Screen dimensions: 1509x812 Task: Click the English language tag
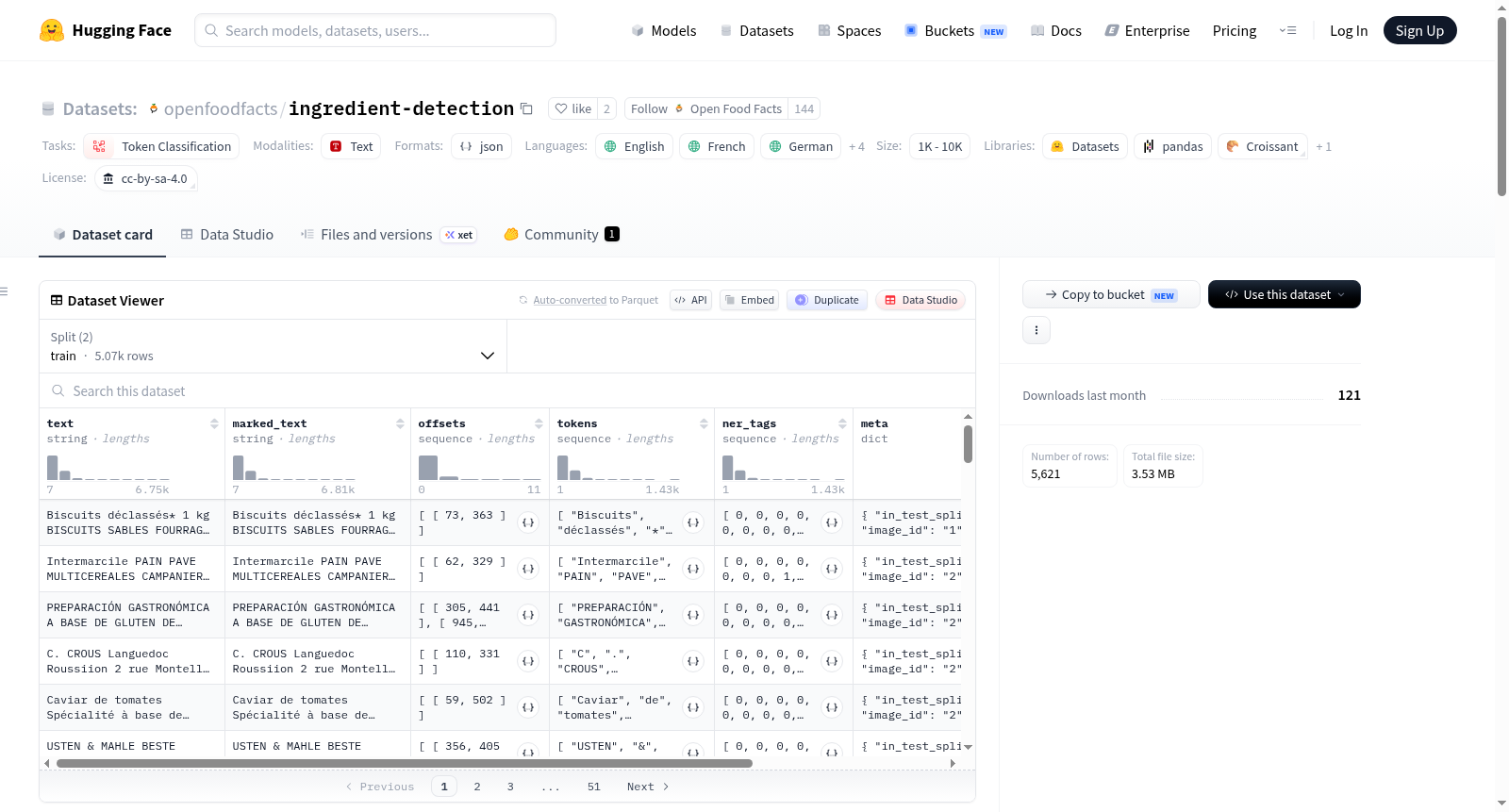click(634, 146)
